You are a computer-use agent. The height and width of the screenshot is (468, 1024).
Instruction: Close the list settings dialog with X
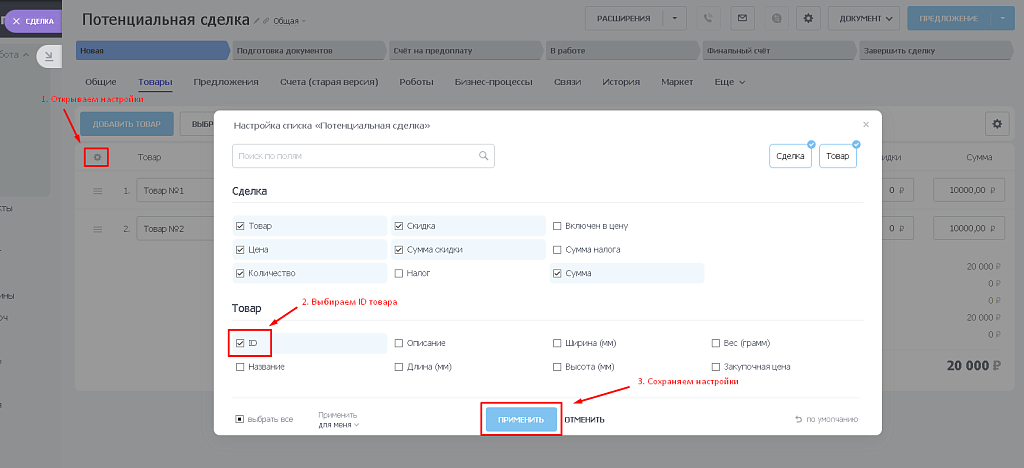(866, 125)
